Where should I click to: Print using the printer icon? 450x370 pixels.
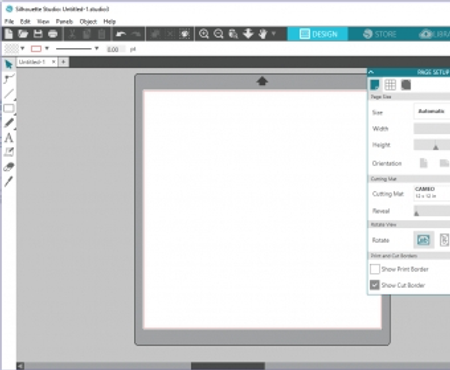tap(53, 34)
